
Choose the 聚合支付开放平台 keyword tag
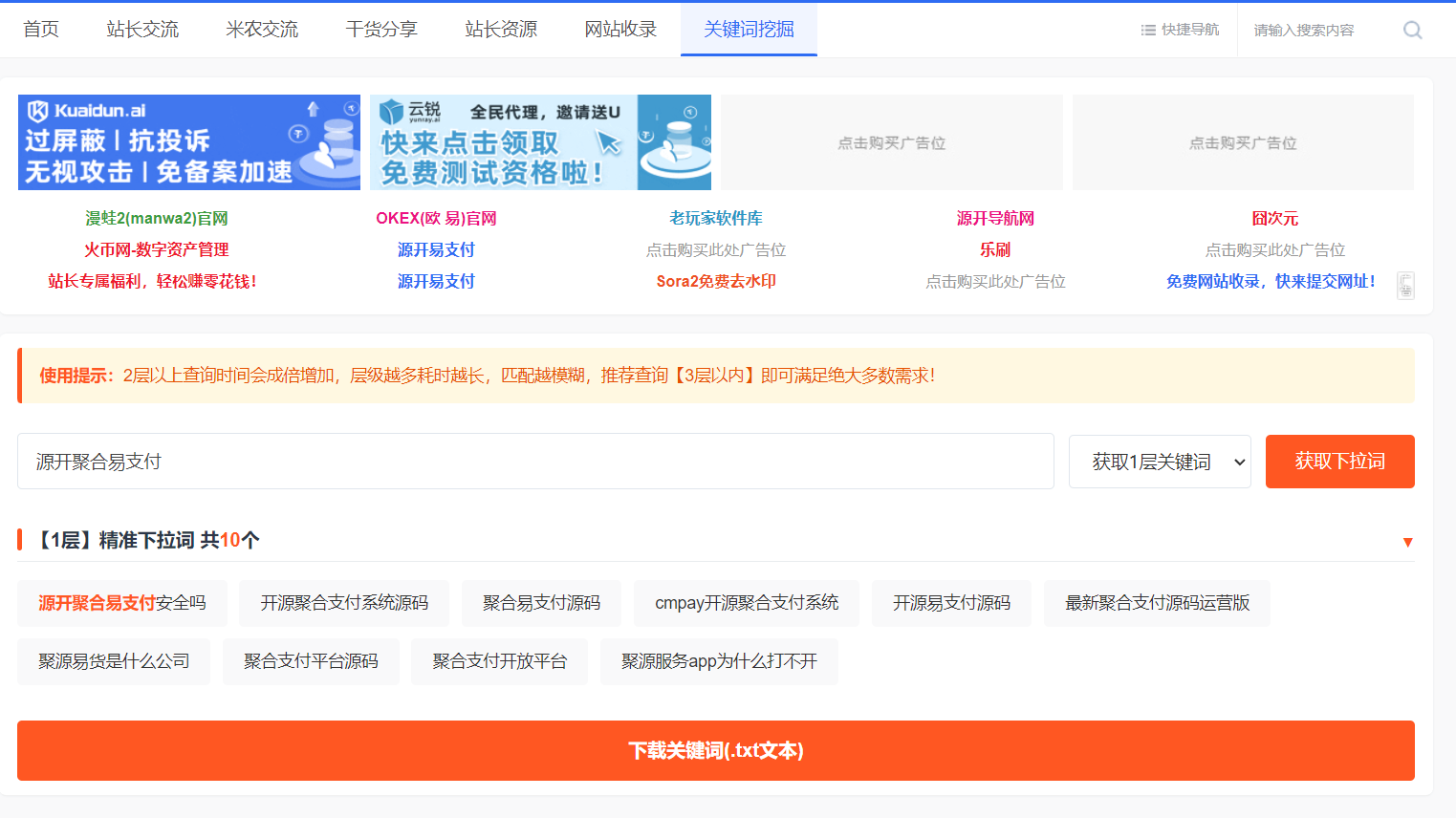[499, 661]
